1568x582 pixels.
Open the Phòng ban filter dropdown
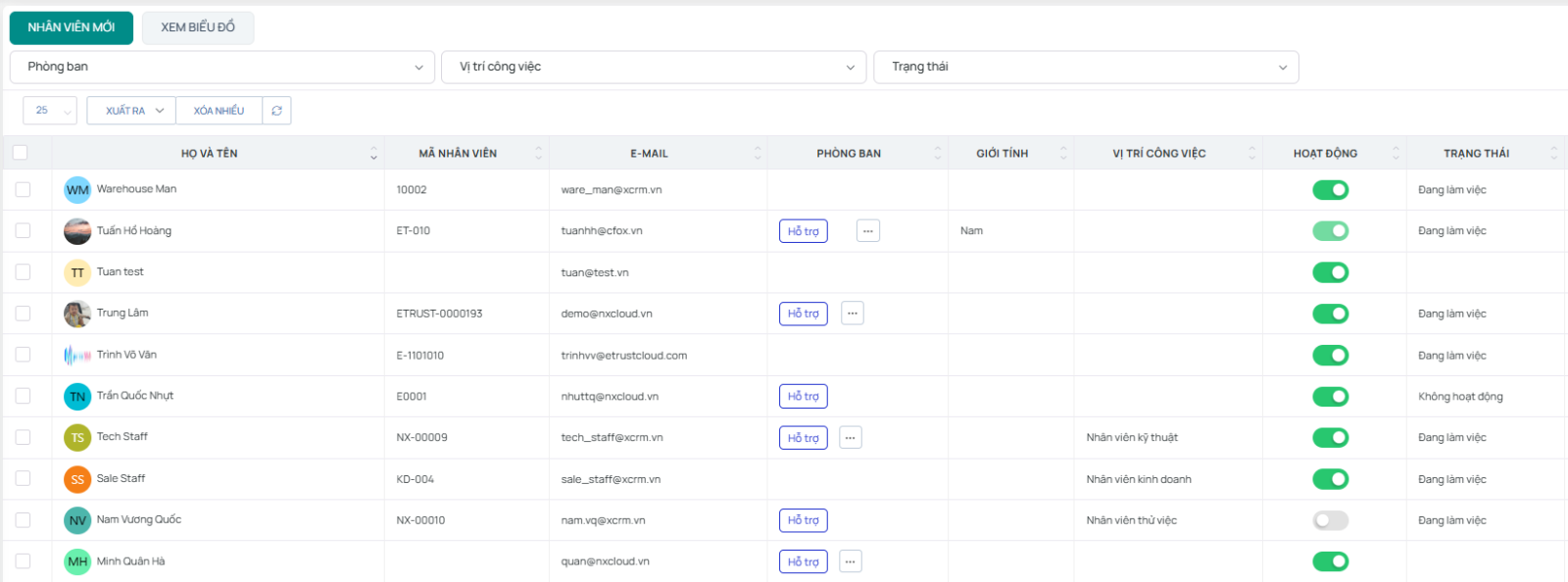(222, 67)
